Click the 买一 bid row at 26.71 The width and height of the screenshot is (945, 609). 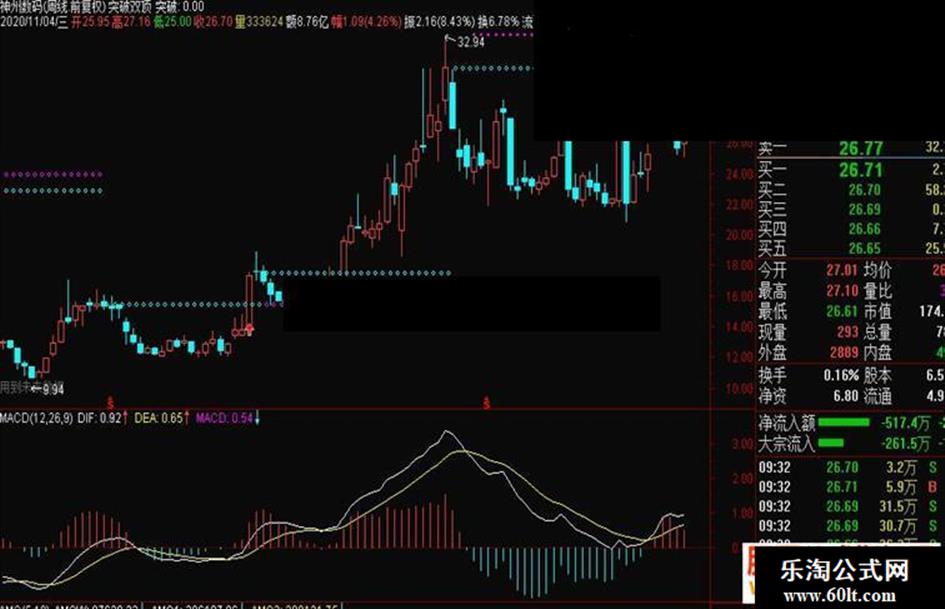850,170
